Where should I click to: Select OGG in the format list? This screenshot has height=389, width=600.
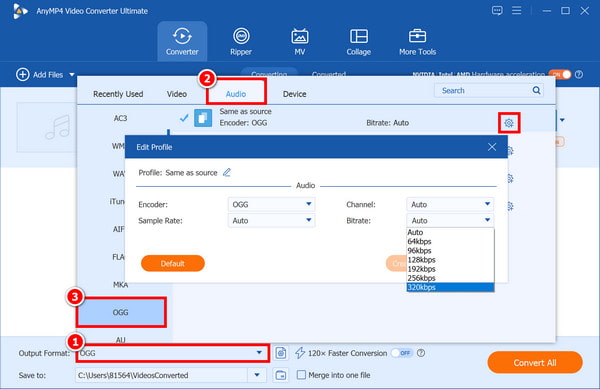click(121, 312)
